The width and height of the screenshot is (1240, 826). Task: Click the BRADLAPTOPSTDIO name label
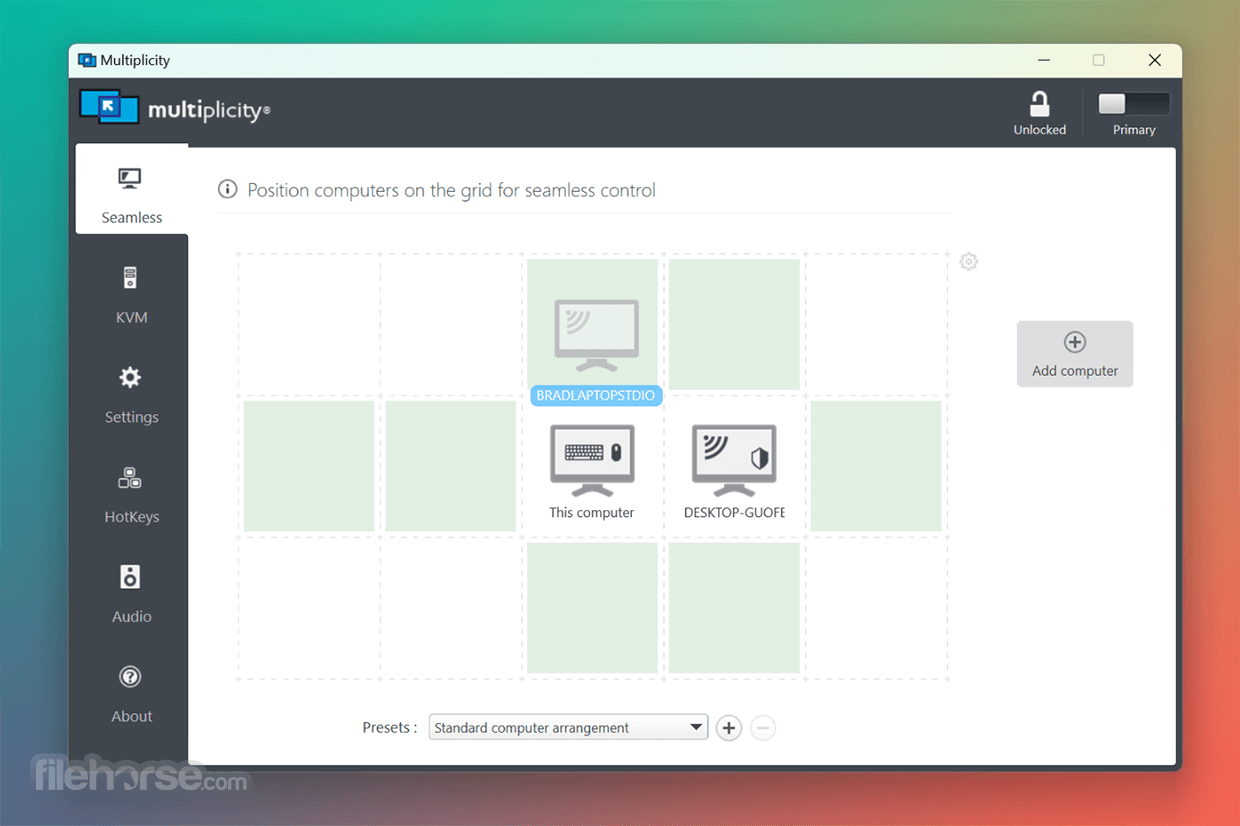[596, 396]
